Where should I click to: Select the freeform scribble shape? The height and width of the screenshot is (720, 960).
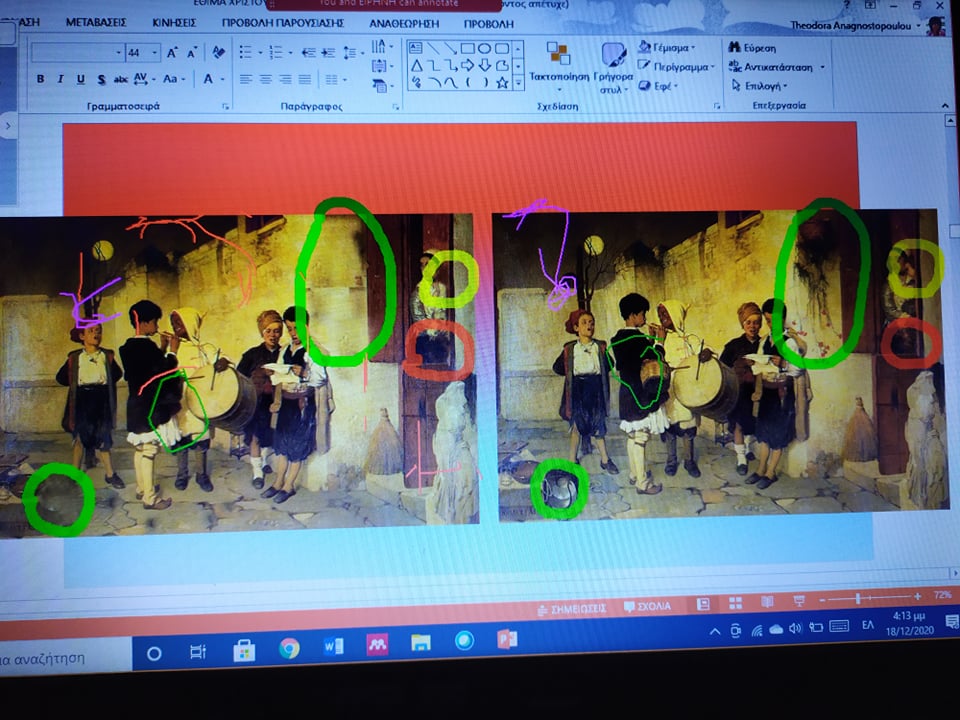click(416, 82)
